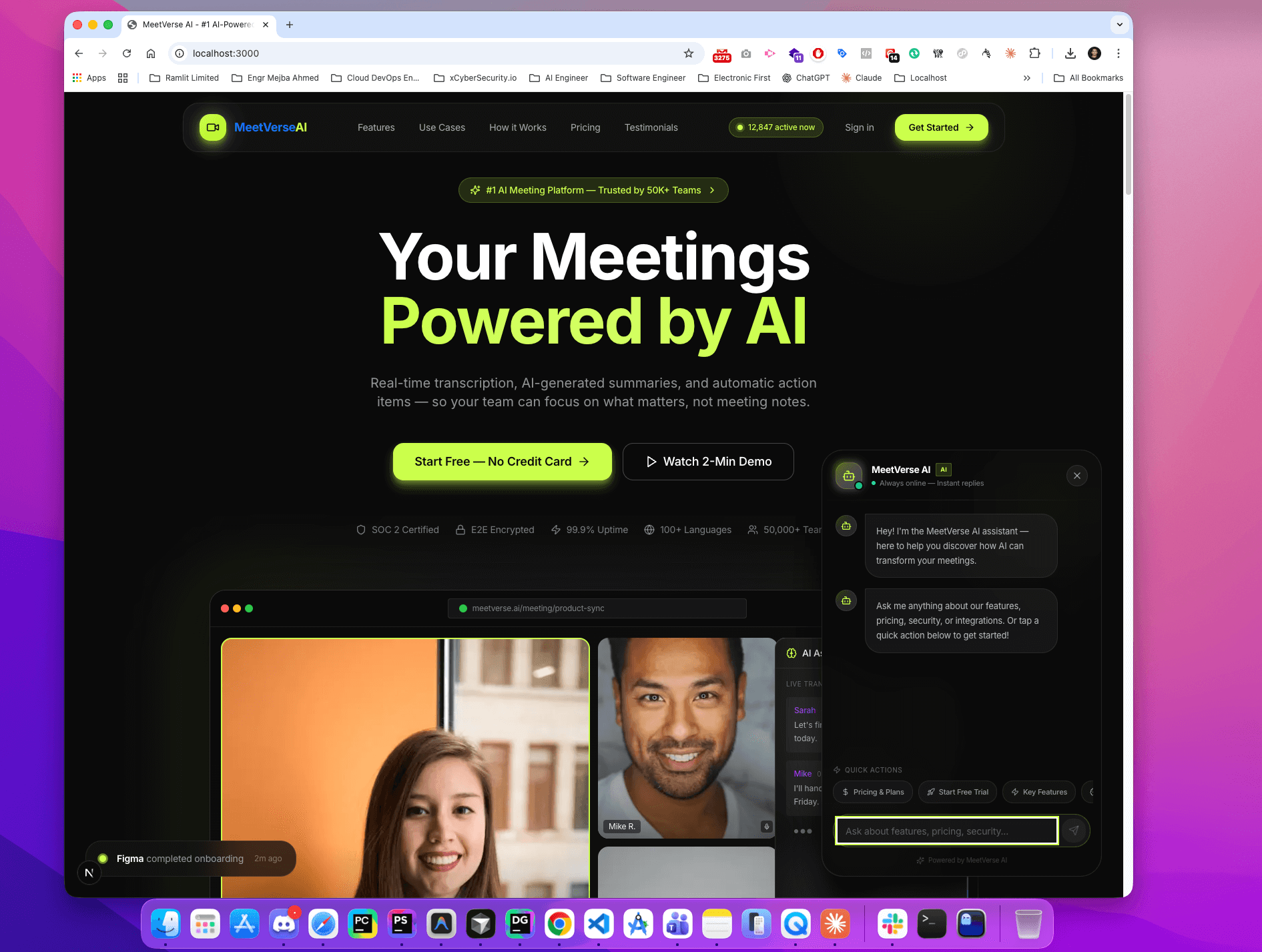This screenshot has width=1262, height=952.
Task: Click the Downloads icon in the browser toolbar
Action: [x=1069, y=53]
